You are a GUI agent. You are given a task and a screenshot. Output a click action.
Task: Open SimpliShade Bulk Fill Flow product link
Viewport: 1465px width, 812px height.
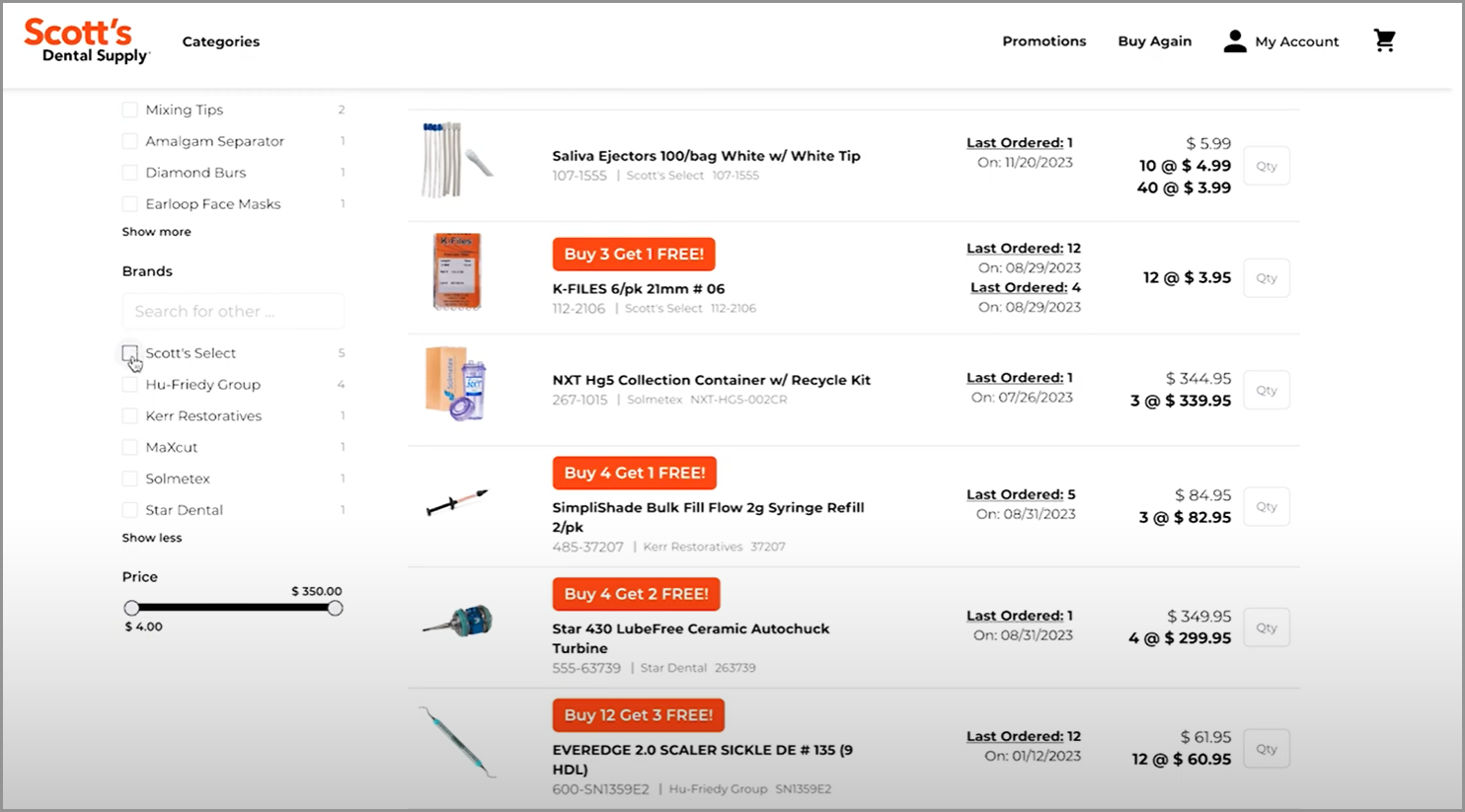point(708,517)
